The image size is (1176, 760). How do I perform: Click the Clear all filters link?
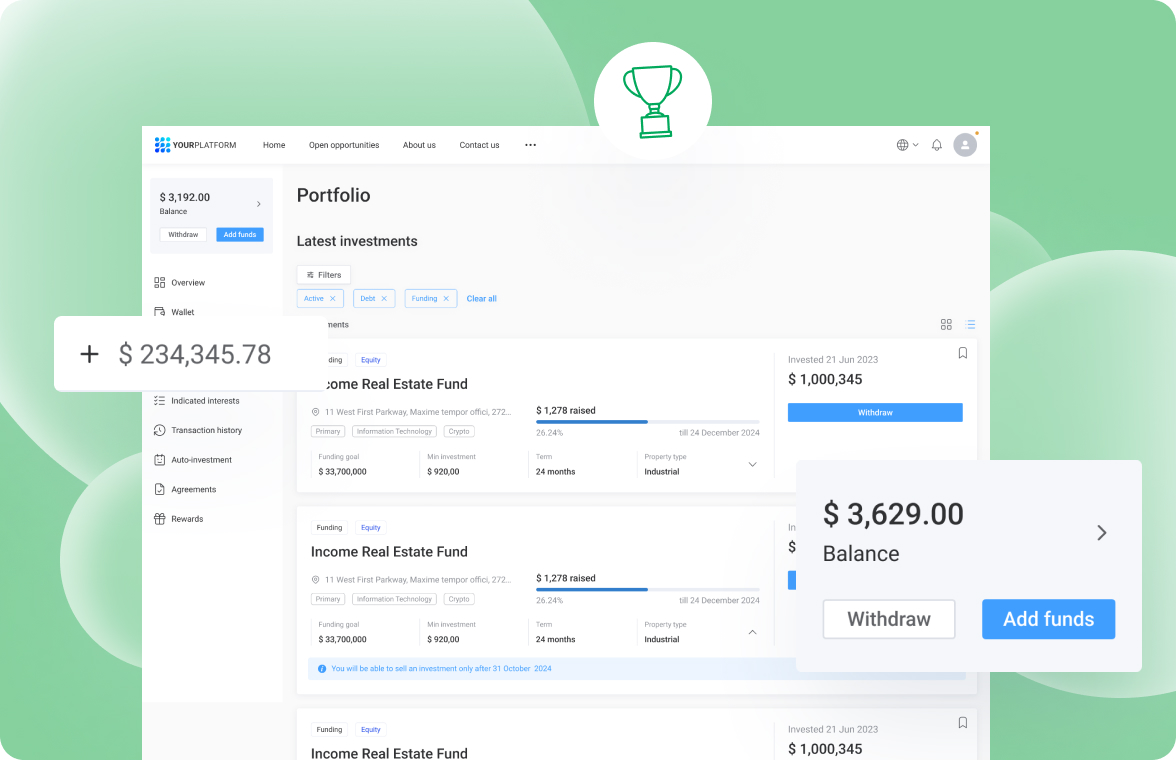481,299
